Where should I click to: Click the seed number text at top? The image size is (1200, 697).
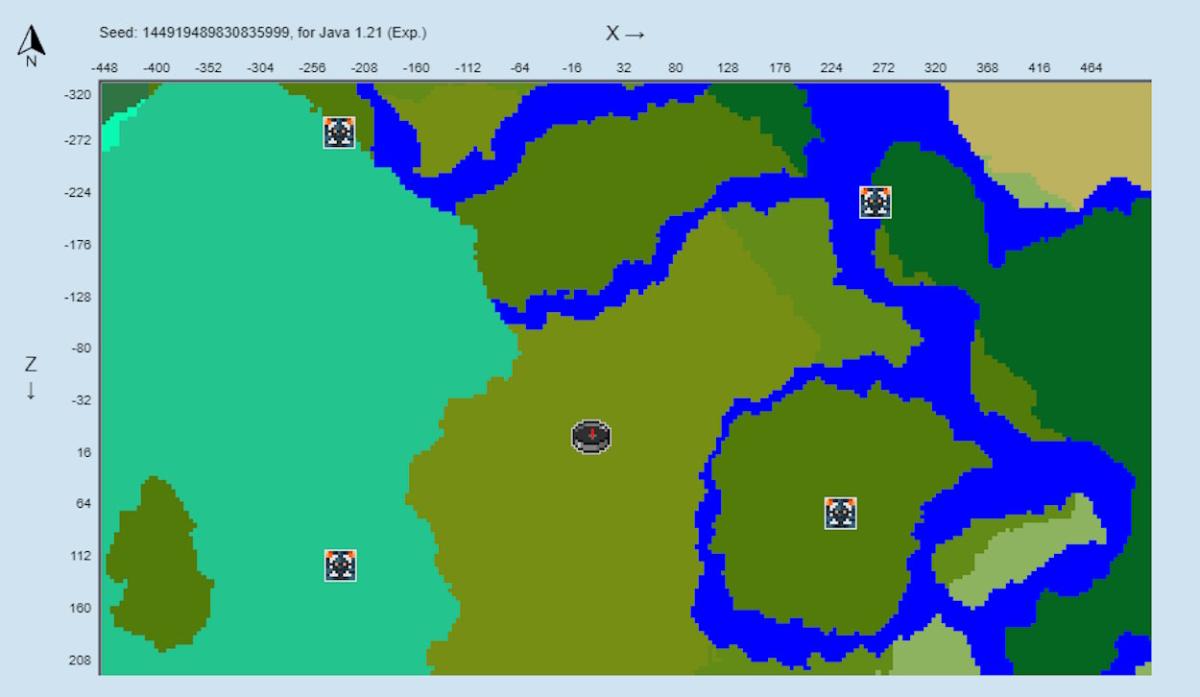point(262,33)
